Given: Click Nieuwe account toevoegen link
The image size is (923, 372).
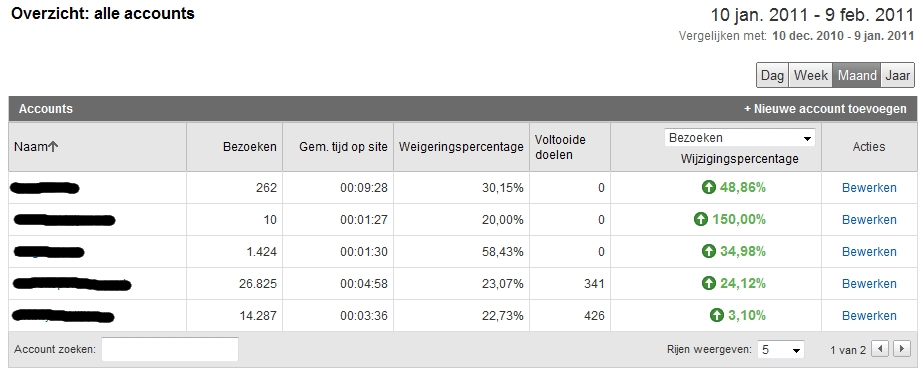Looking at the screenshot, I should coord(825,109).
